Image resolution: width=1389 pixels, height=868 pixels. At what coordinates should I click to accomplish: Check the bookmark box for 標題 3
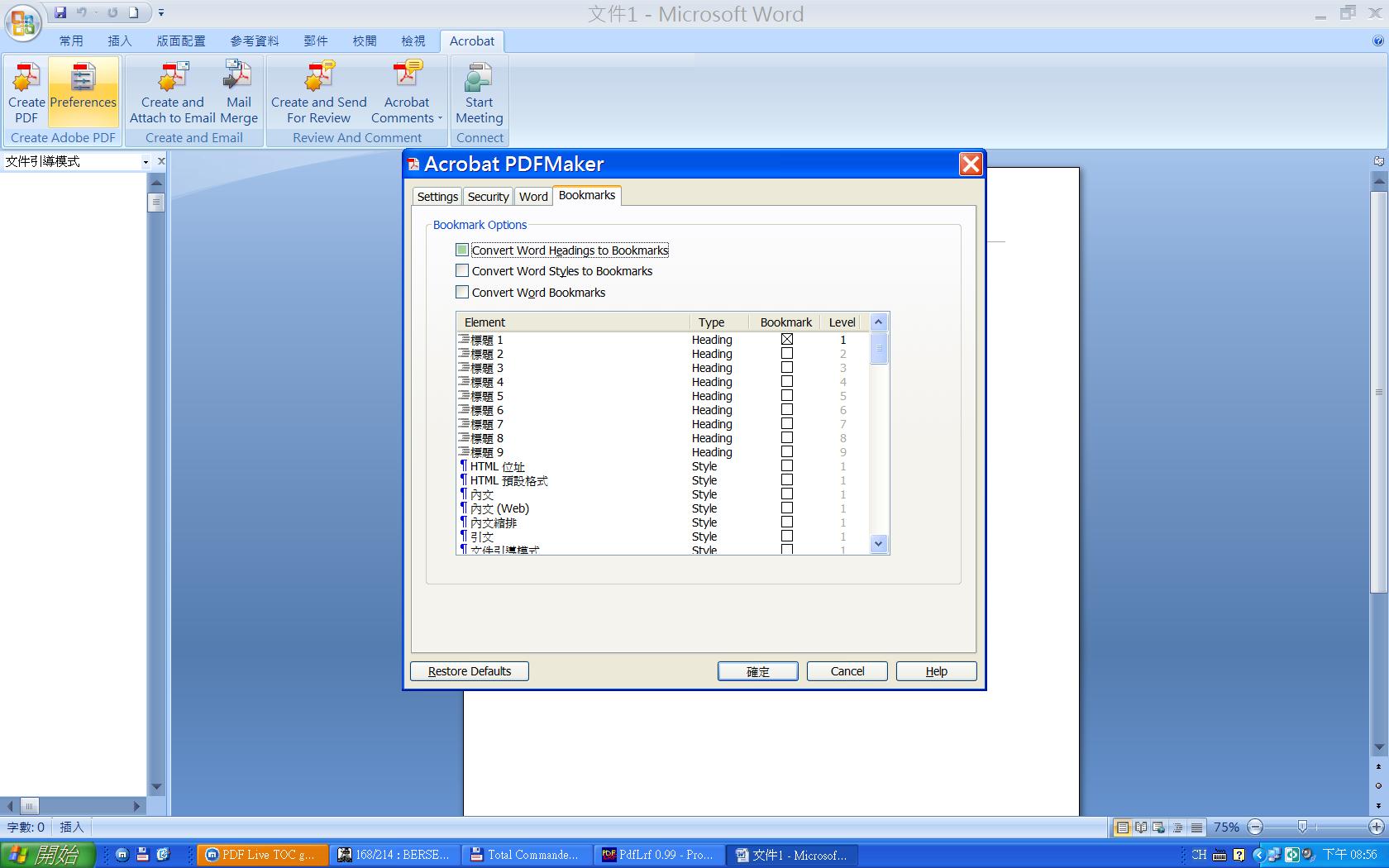click(x=787, y=367)
